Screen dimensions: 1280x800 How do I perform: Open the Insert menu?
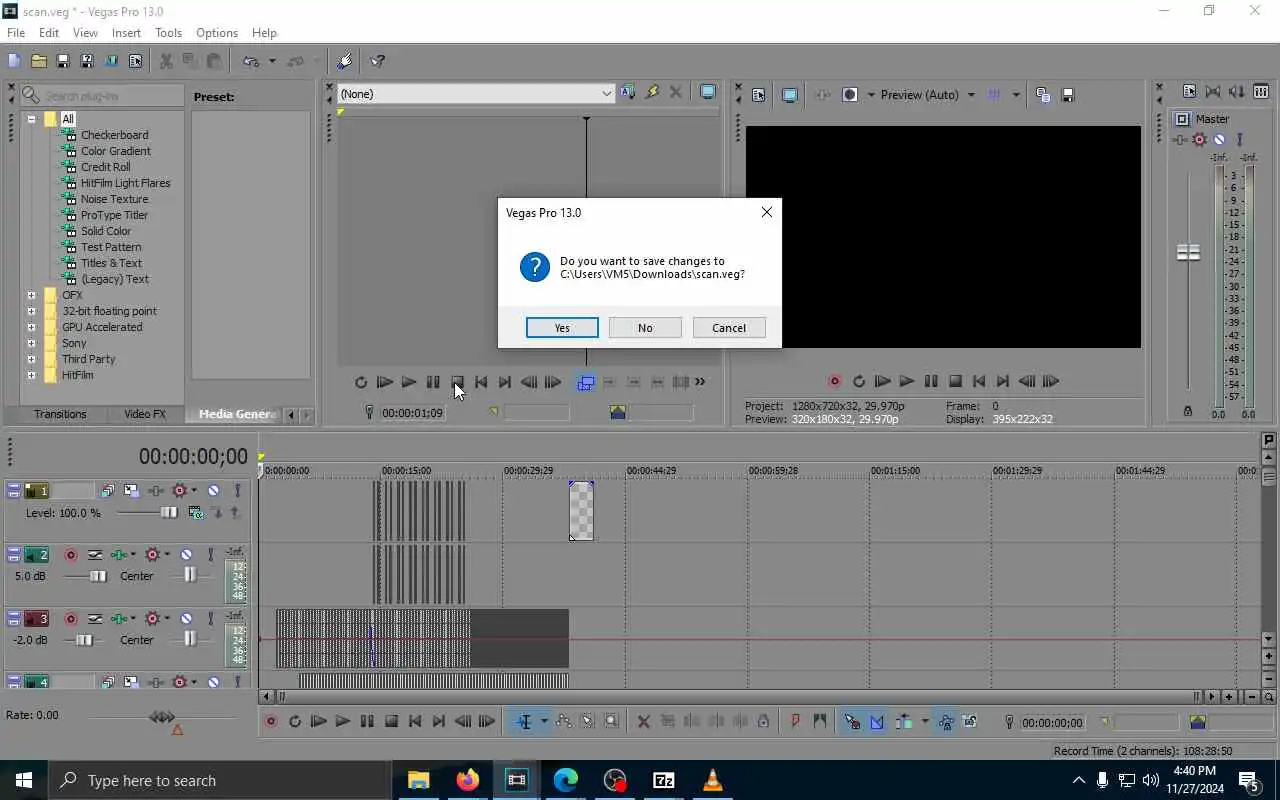click(x=126, y=33)
